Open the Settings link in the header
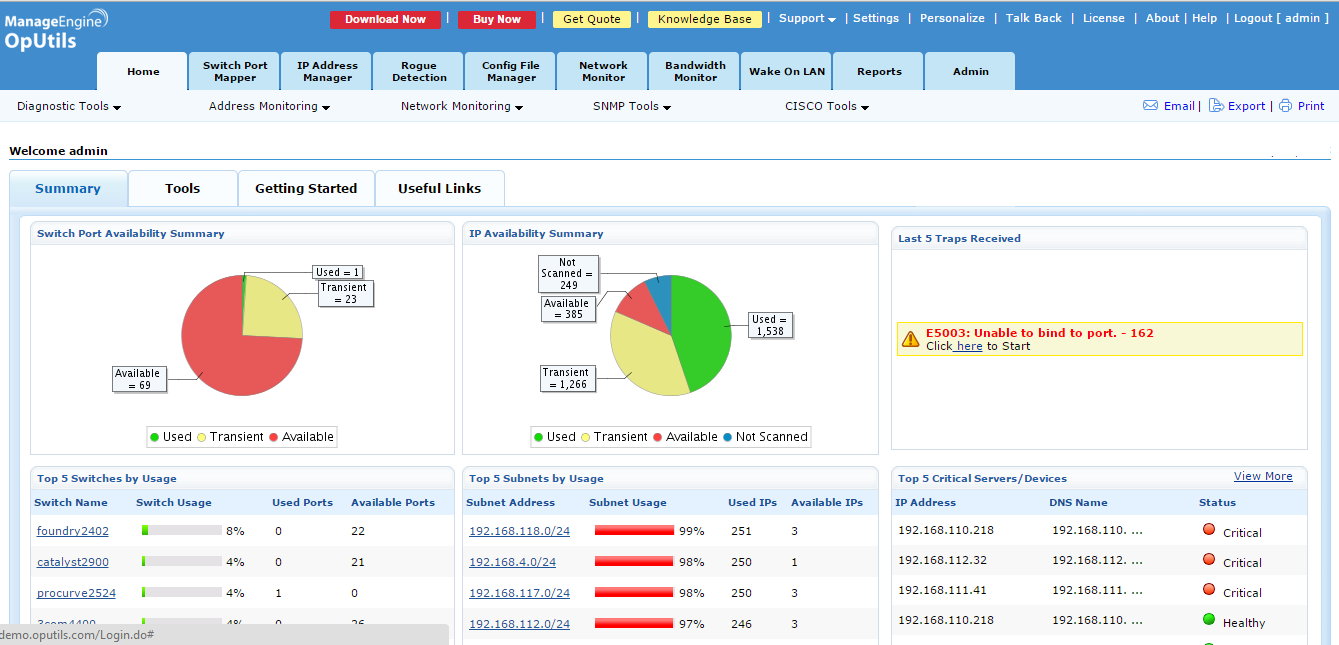The image size is (1339, 645). pyautogui.click(x=876, y=18)
